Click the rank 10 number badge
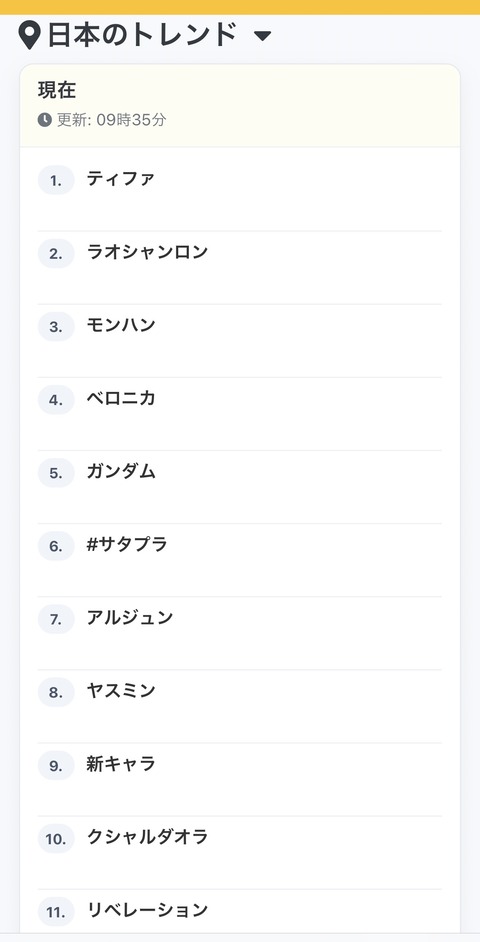The image size is (480, 942). [56, 839]
